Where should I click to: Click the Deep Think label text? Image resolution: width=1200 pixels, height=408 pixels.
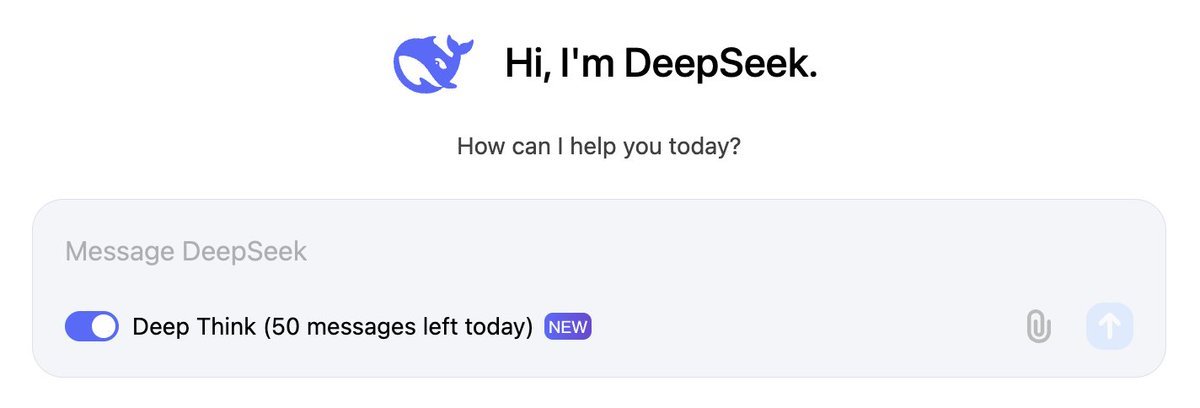(194, 327)
